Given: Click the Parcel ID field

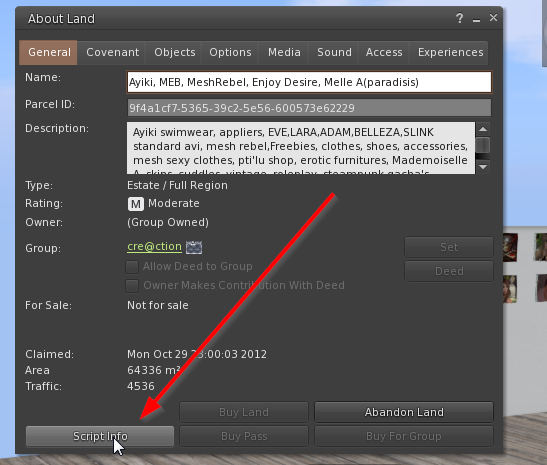Looking at the screenshot, I should [x=309, y=108].
